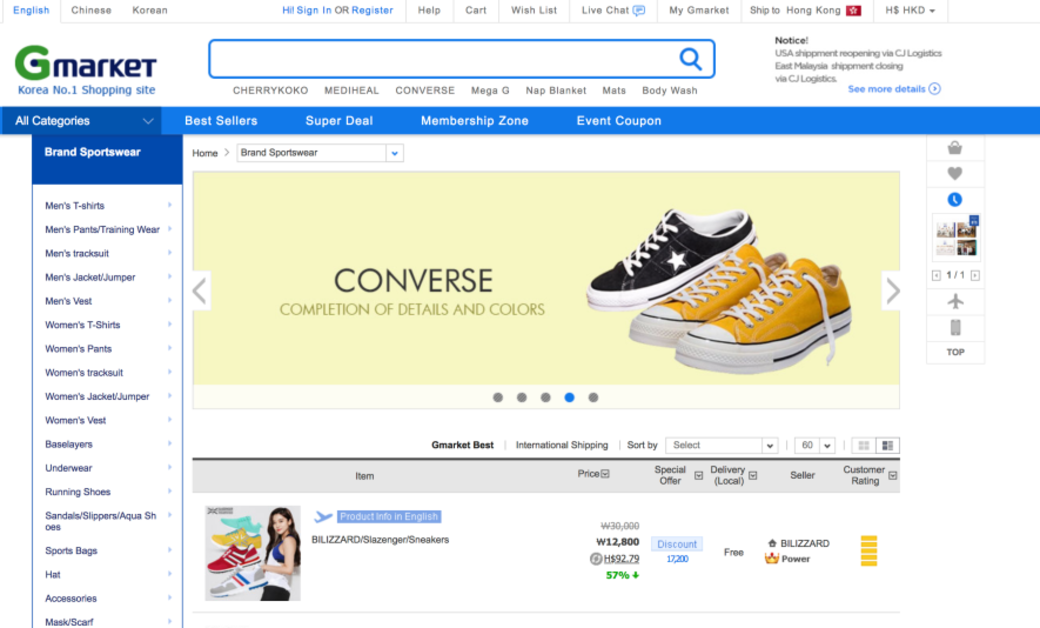Click the BILIZZARD seller shop icon
The height and width of the screenshot is (628, 1040).
[x=772, y=543]
